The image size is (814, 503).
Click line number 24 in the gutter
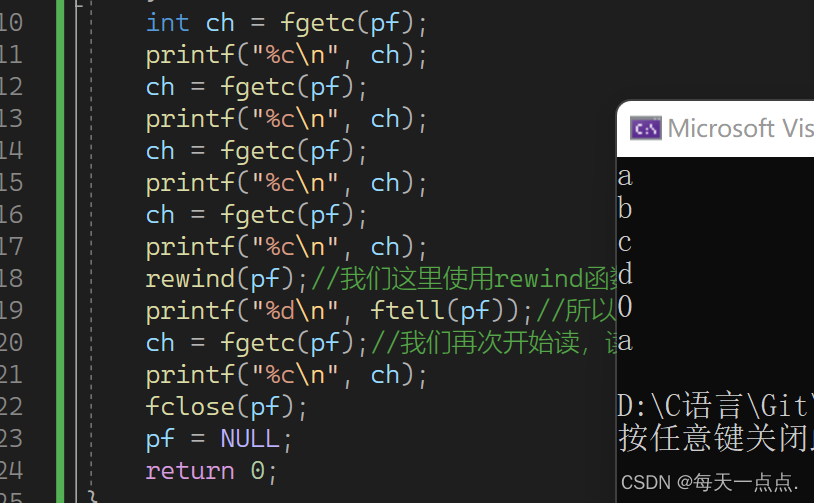[x=11, y=470]
